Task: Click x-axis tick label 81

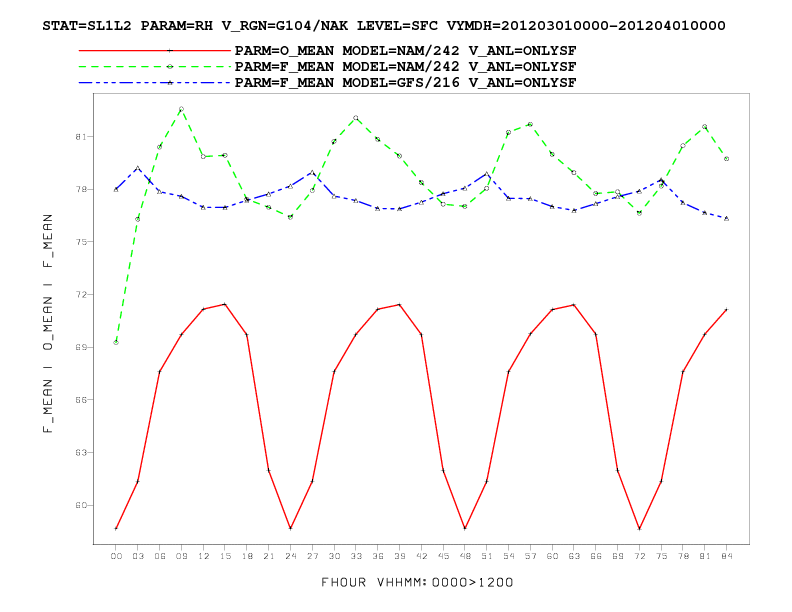Action: pyautogui.click(x=705, y=556)
